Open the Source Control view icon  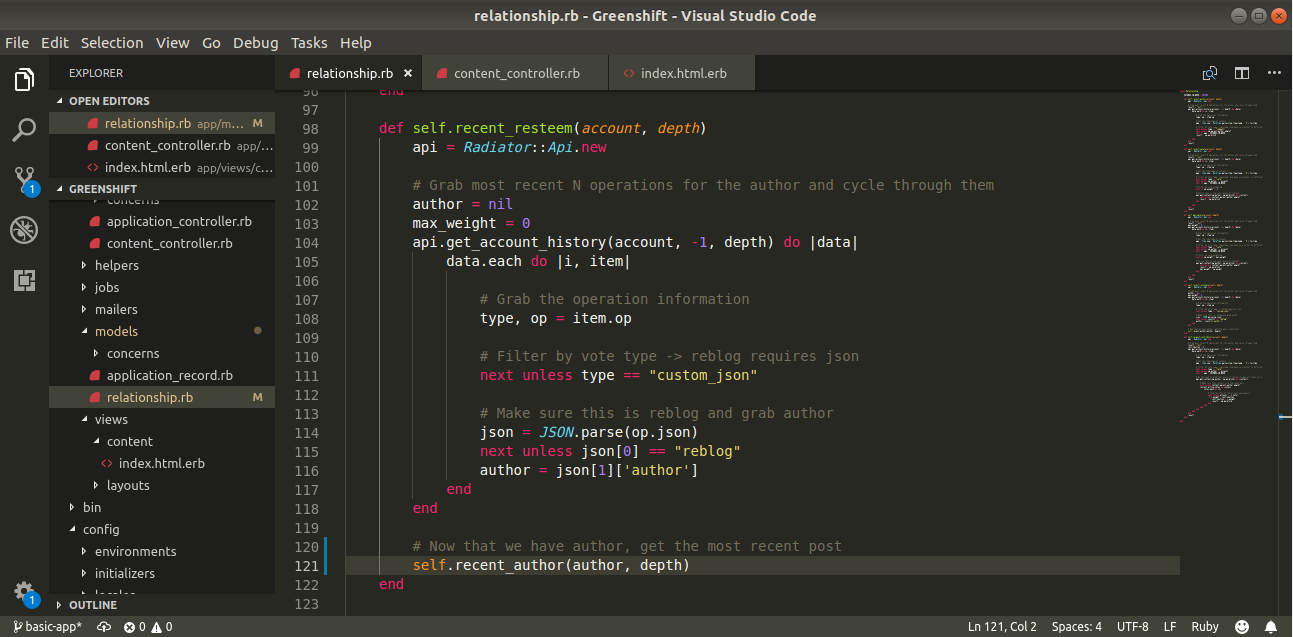click(24, 180)
